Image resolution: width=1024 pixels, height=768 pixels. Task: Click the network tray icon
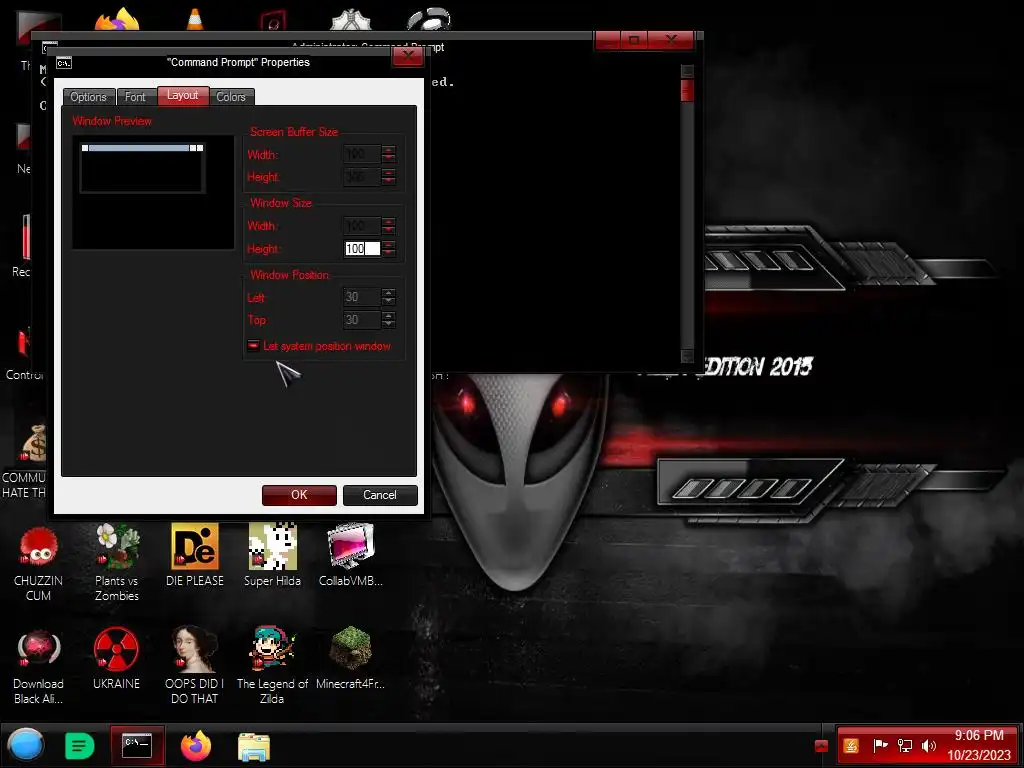(904, 746)
